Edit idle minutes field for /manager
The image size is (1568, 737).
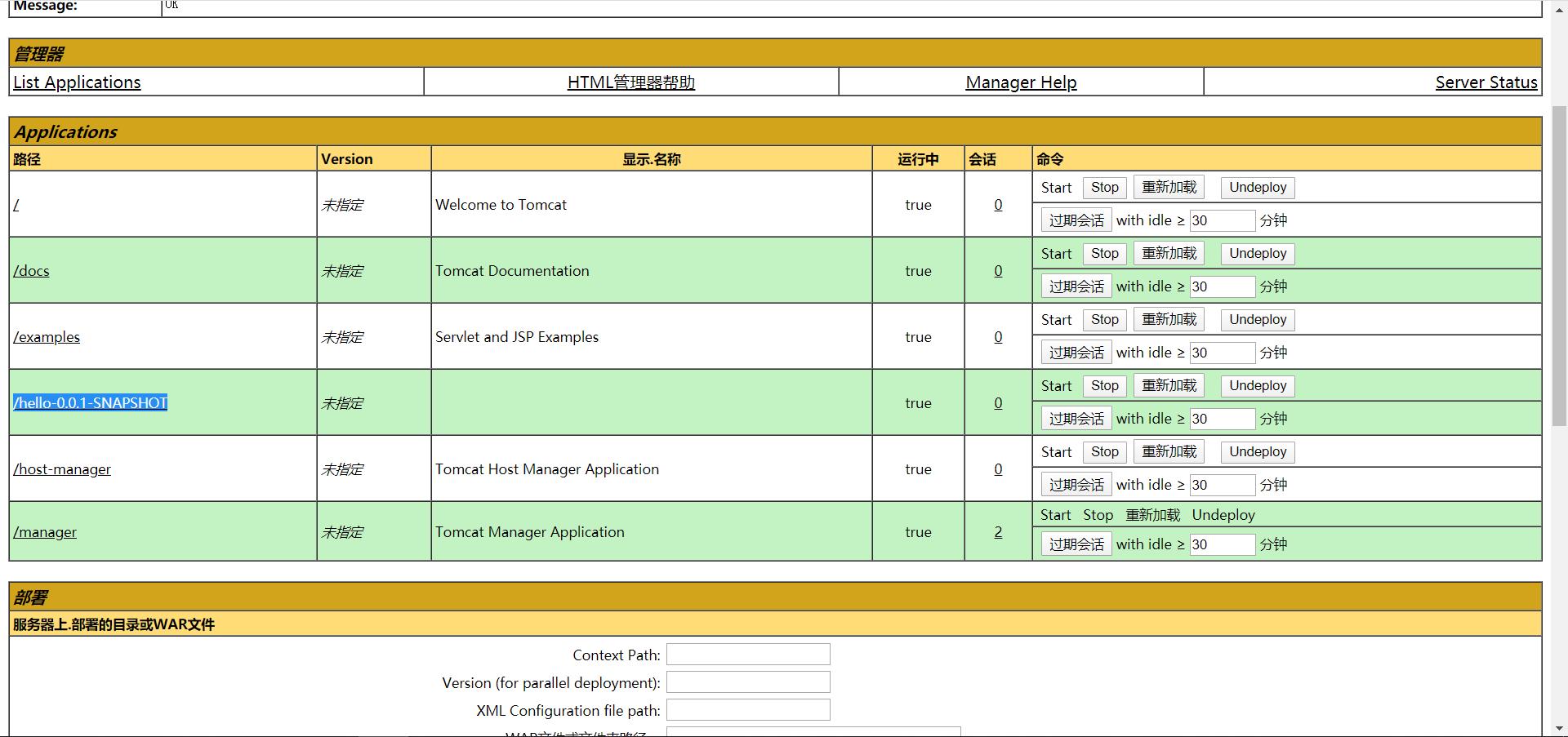[1222, 544]
